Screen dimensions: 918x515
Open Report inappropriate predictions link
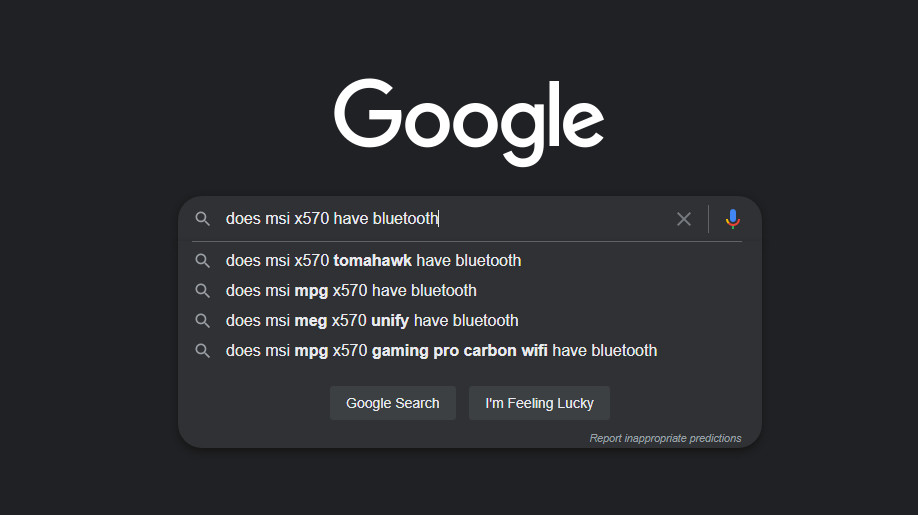point(665,438)
